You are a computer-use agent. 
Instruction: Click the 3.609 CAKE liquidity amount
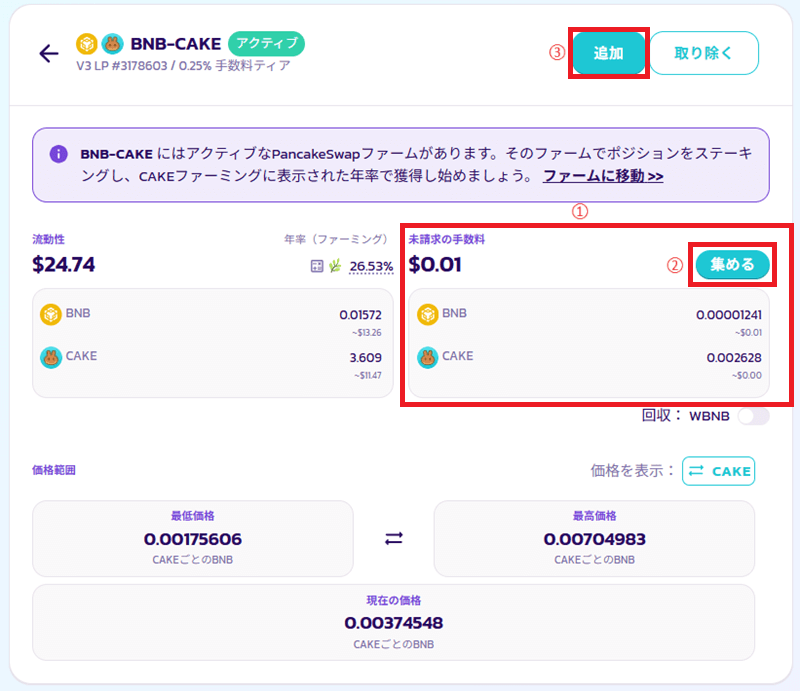tap(365, 358)
